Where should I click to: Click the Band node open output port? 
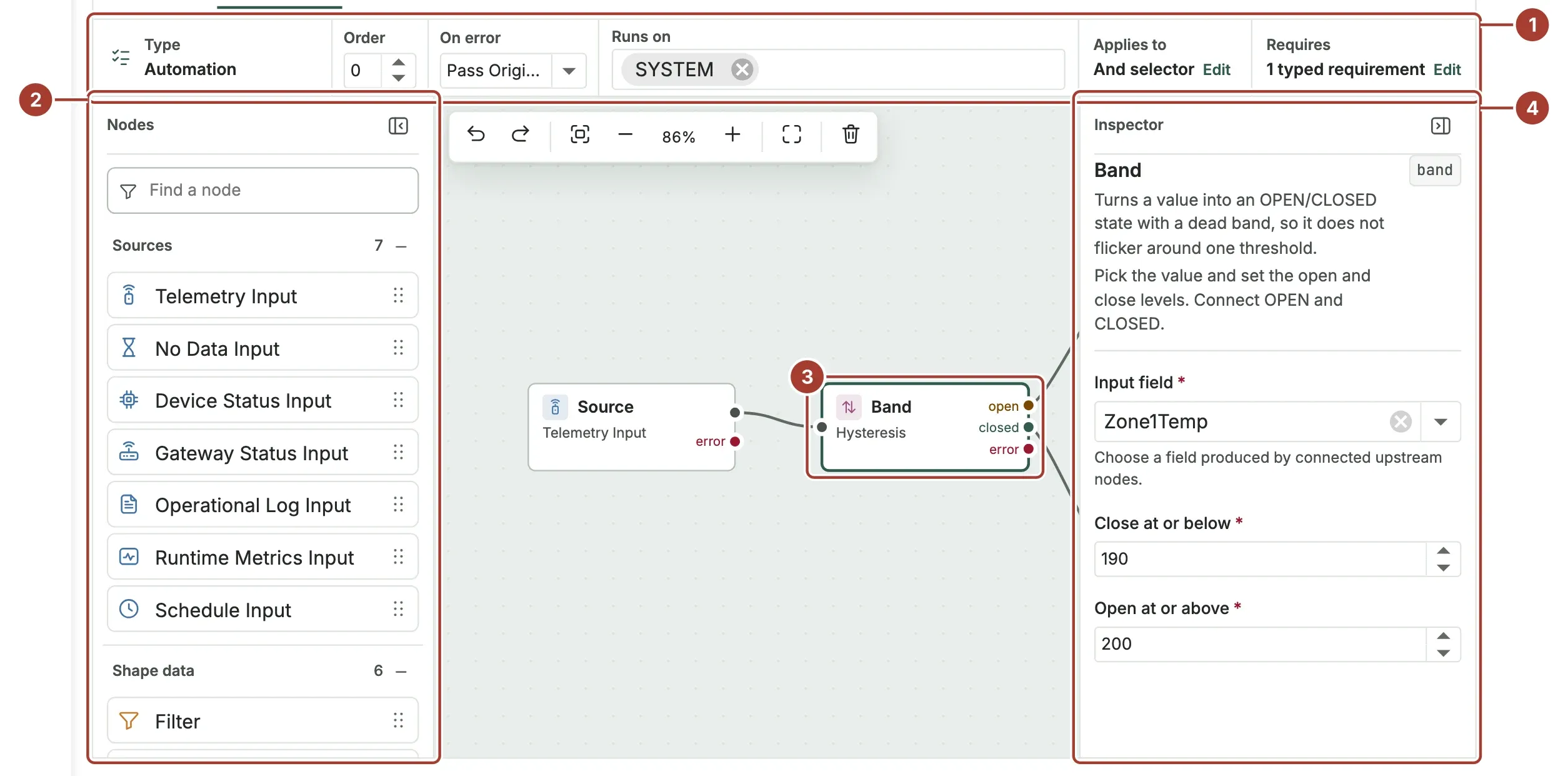1028,406
